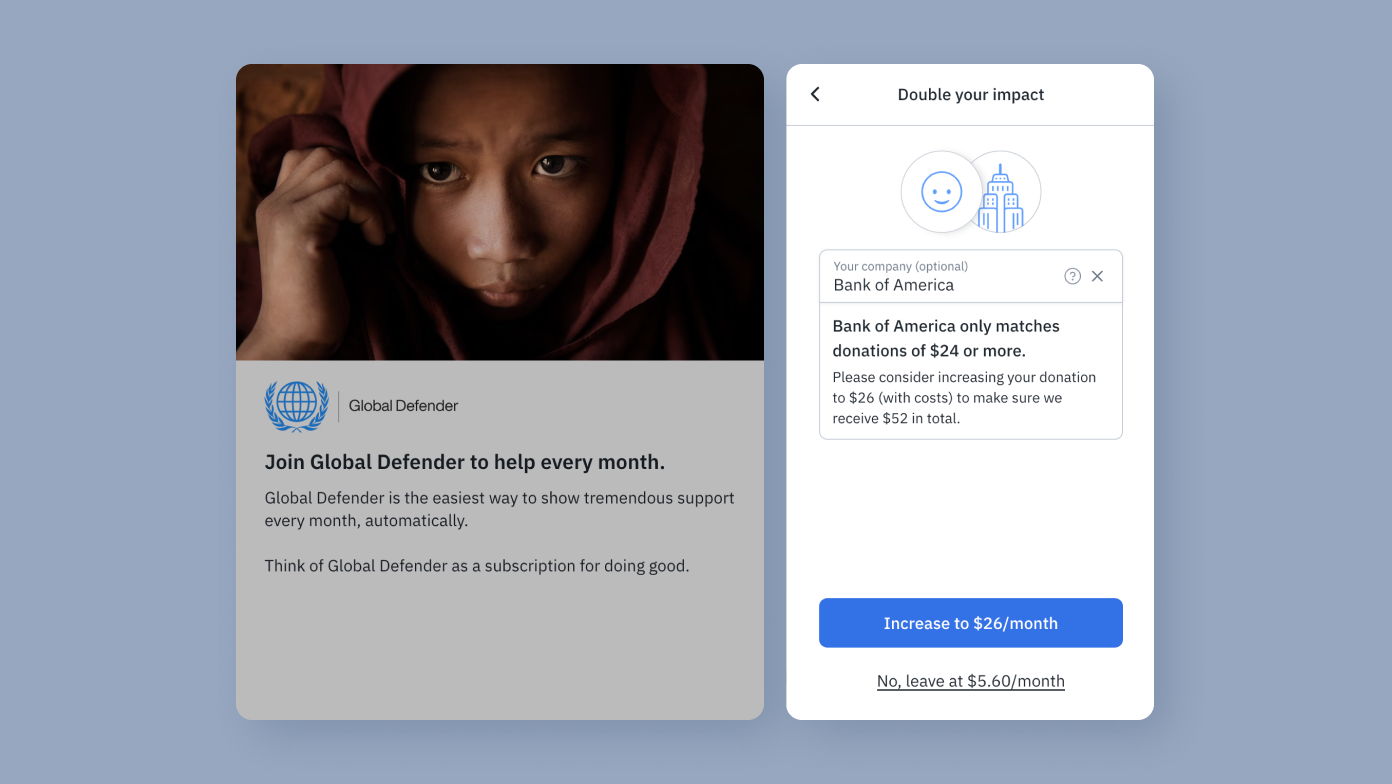Open the company matching help tooltip icon

[x=1072, y=276]
